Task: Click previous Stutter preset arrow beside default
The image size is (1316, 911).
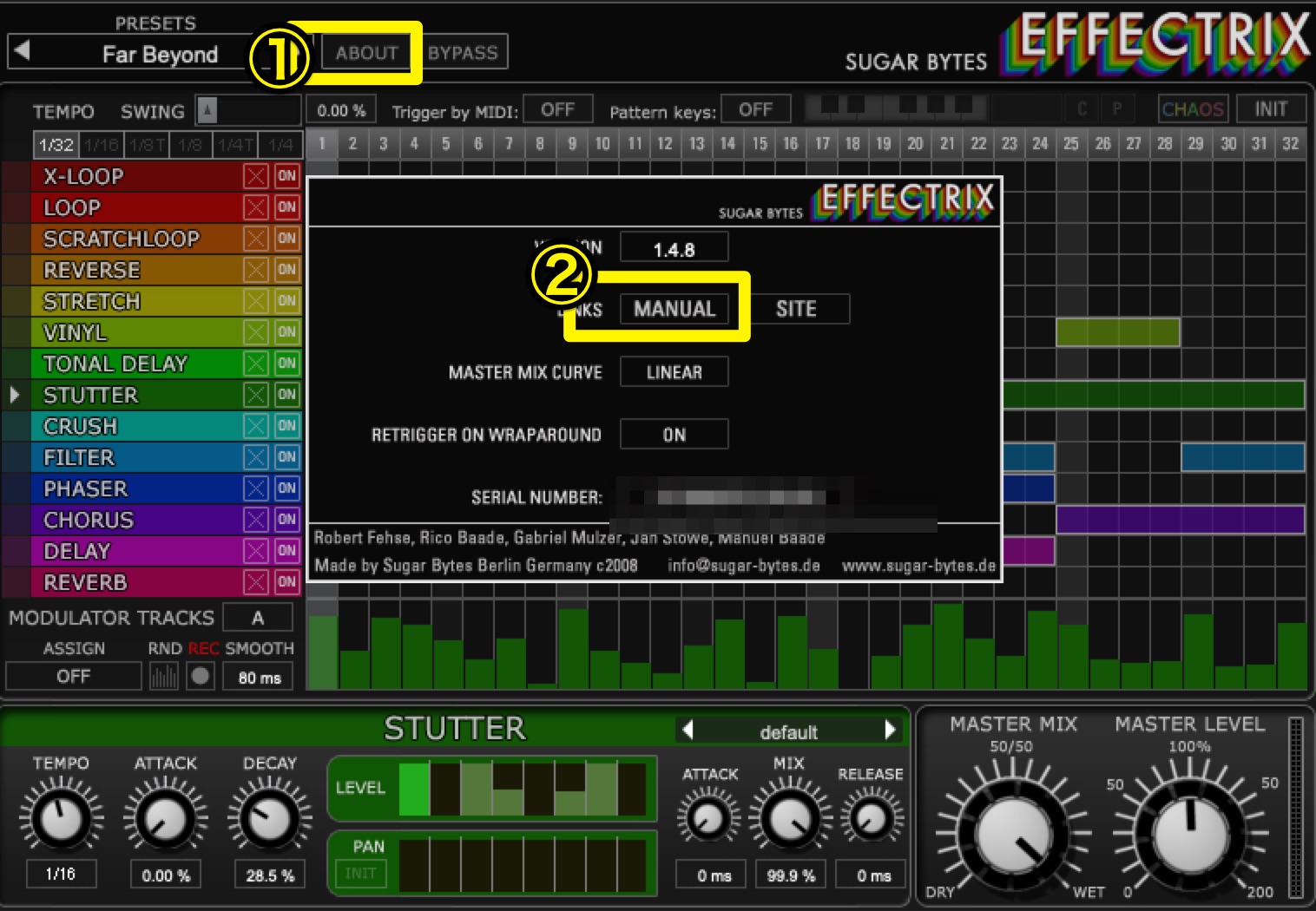Action: point(688,731)
